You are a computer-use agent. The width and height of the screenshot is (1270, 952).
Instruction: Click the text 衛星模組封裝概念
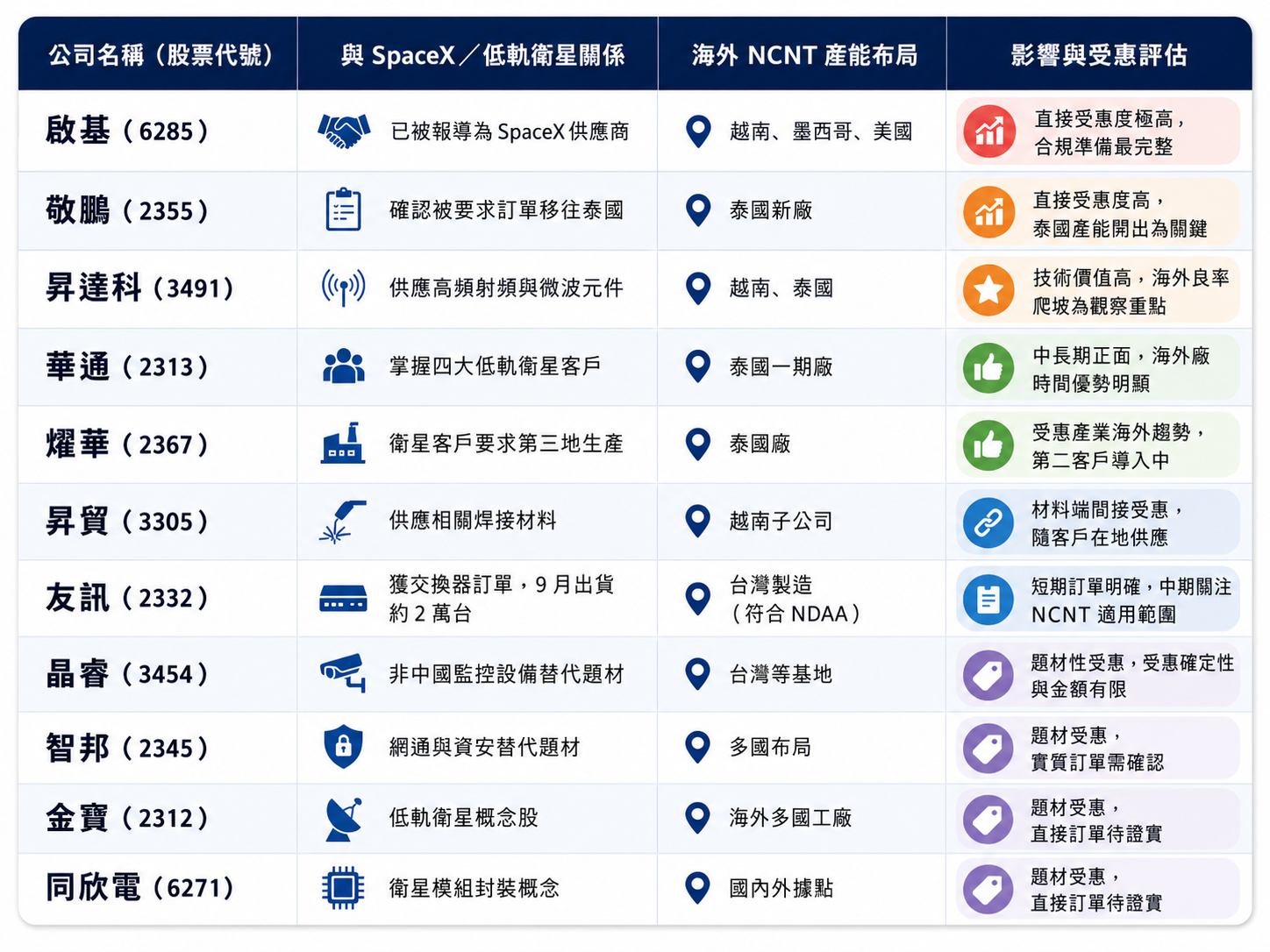pos(474,888)
